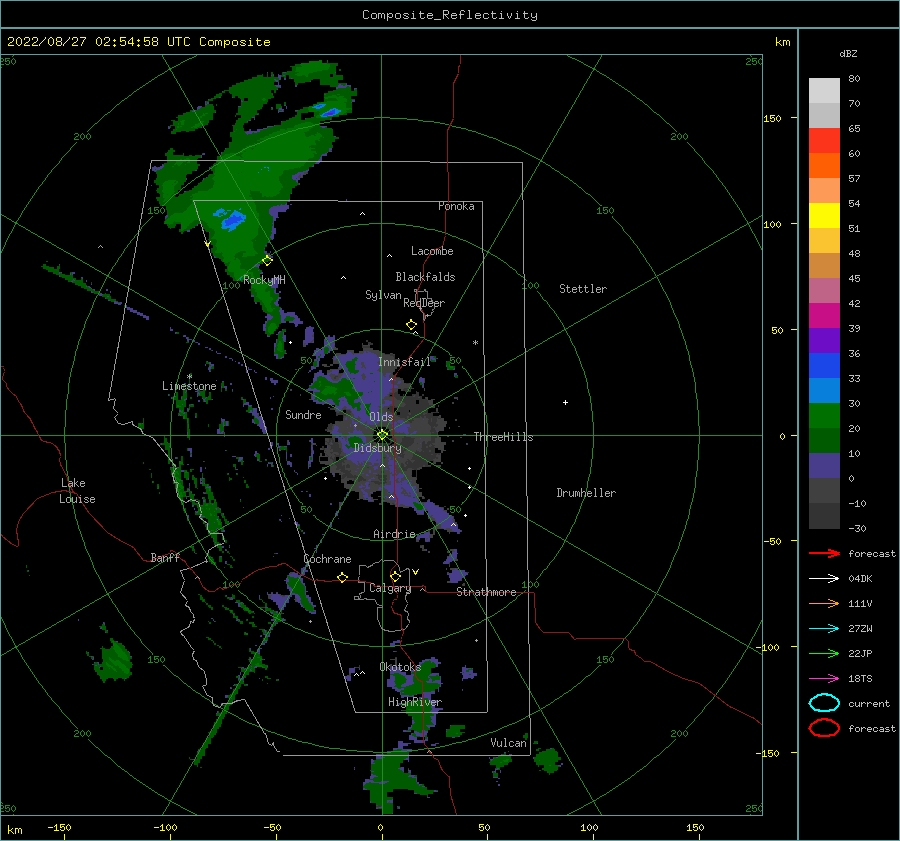
Task: Click the Stettler city label
Action: [583, 289]
